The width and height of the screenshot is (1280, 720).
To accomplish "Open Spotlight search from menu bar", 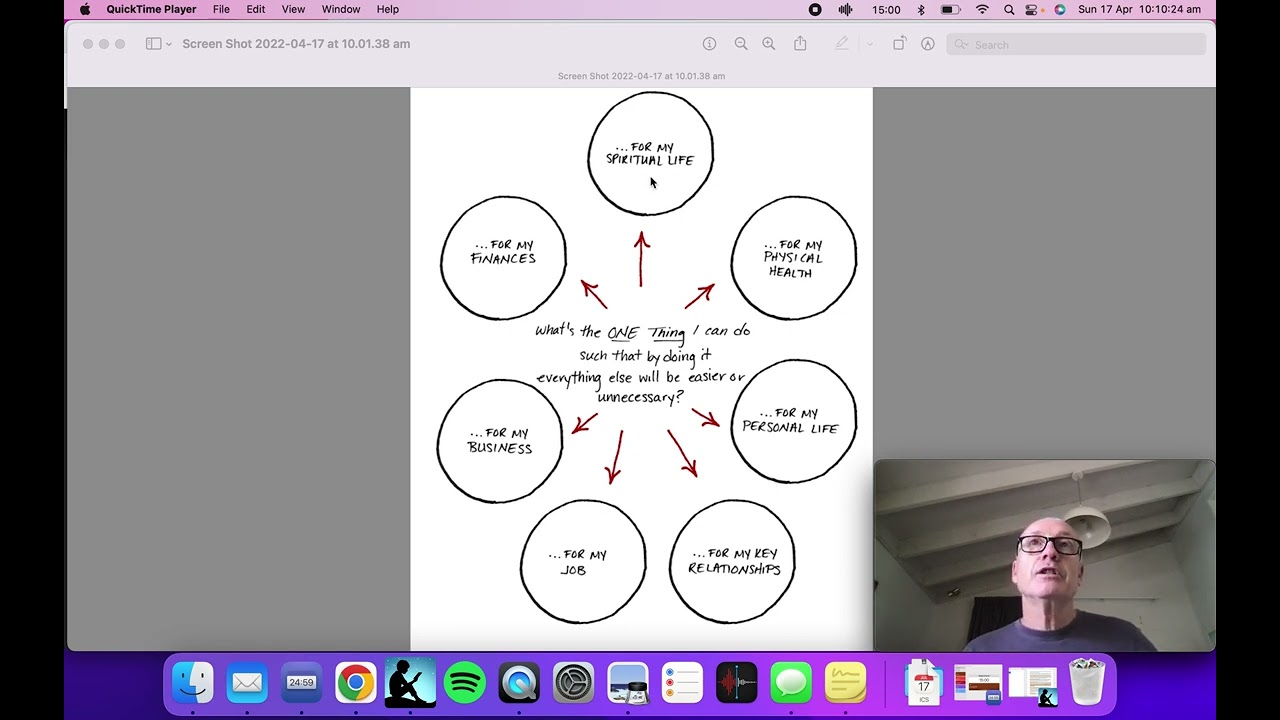I will click(1009, 9).
